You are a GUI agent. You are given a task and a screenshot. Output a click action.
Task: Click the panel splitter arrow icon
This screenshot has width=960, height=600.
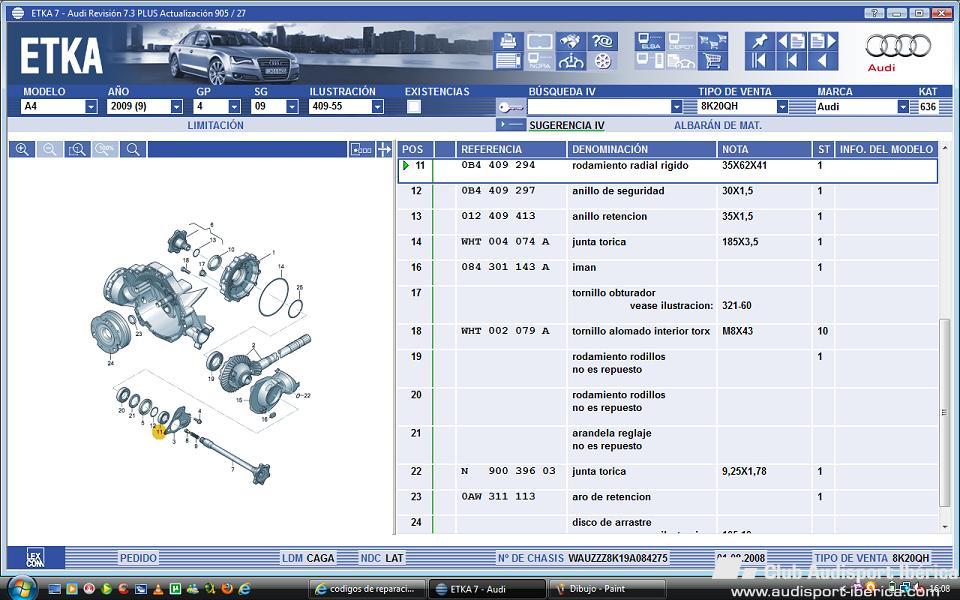(384, 149)
